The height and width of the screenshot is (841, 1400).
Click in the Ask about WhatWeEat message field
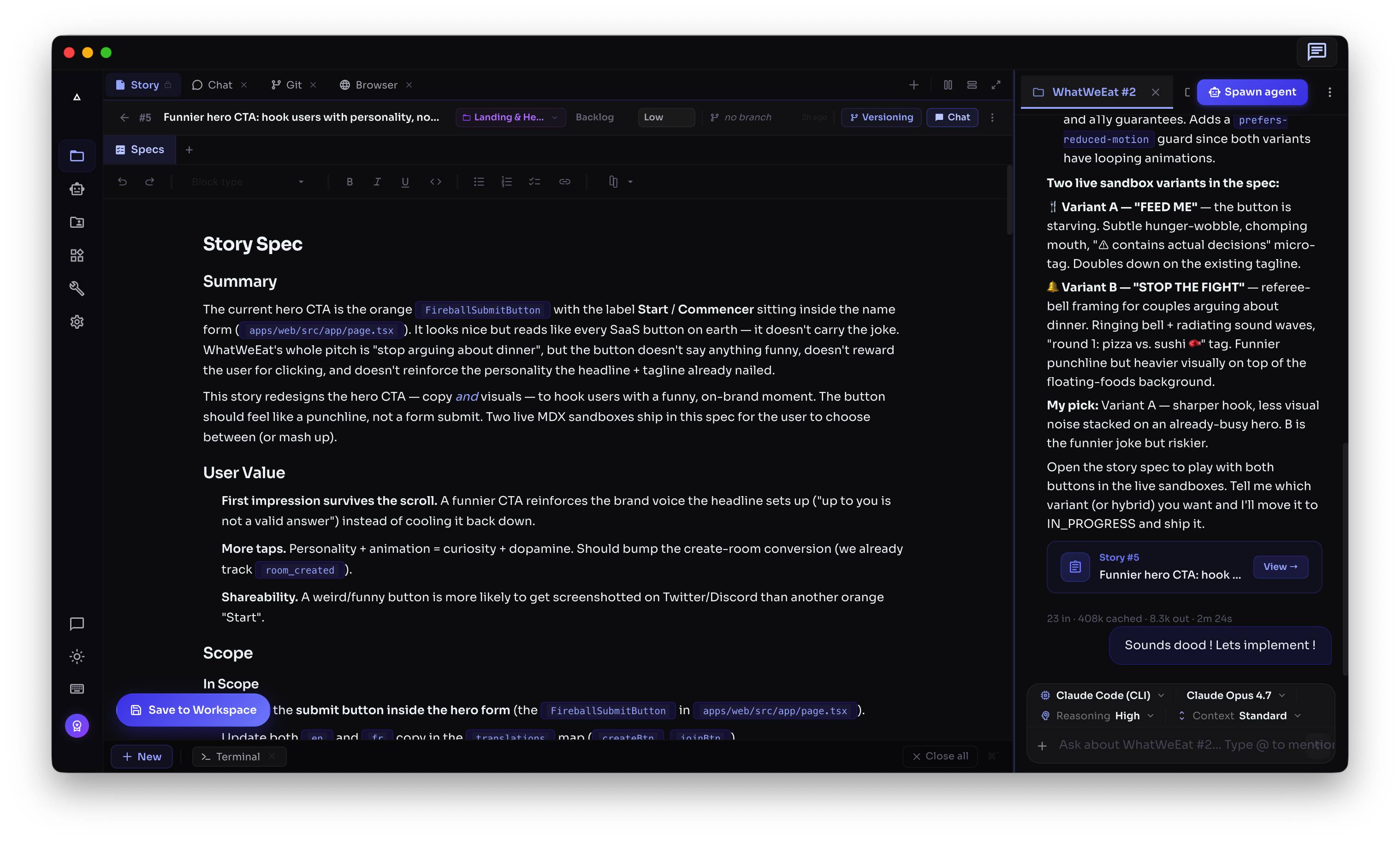pos(1196,745)
